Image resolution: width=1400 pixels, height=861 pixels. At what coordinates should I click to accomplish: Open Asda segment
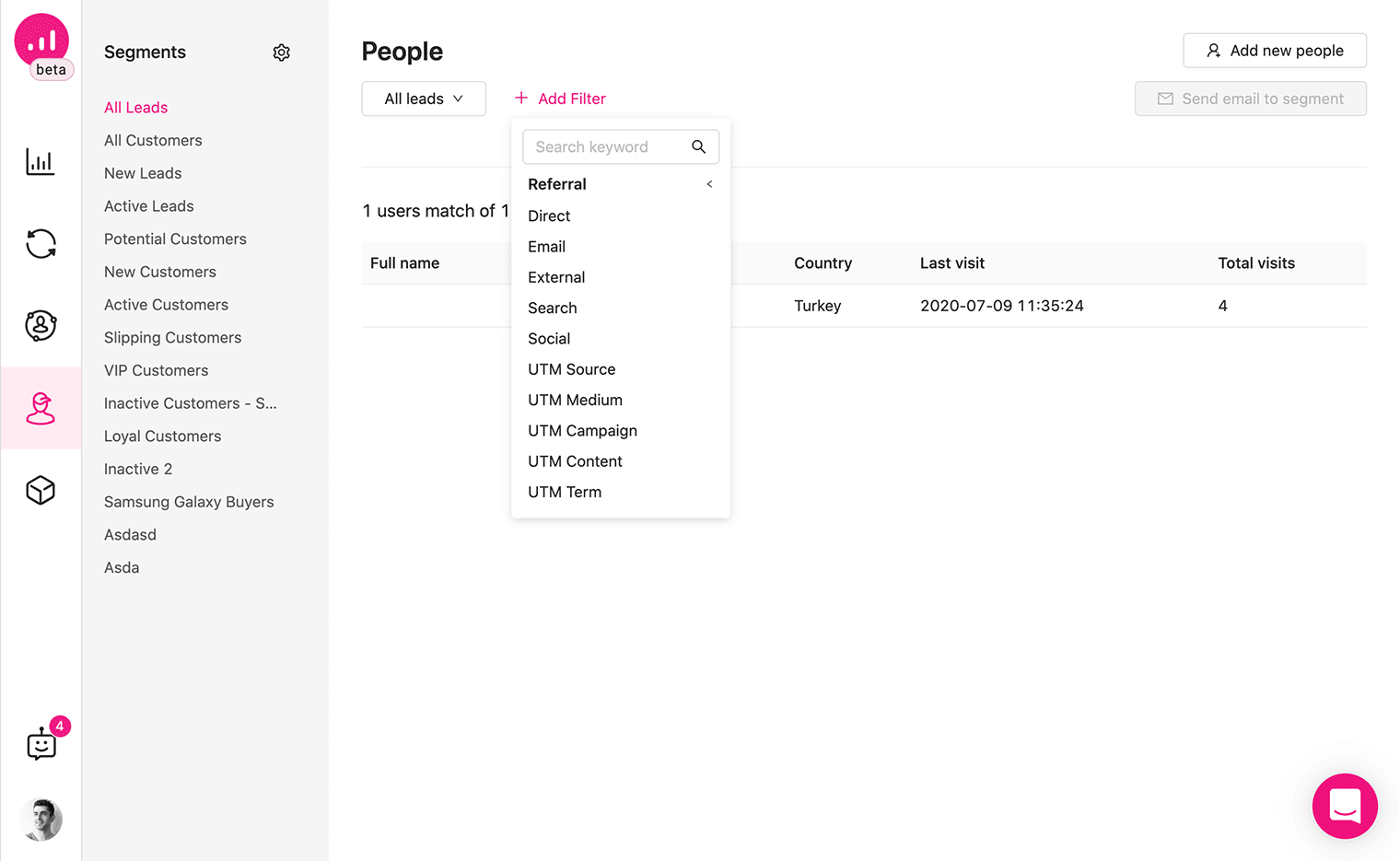click(x=122, y=567)
